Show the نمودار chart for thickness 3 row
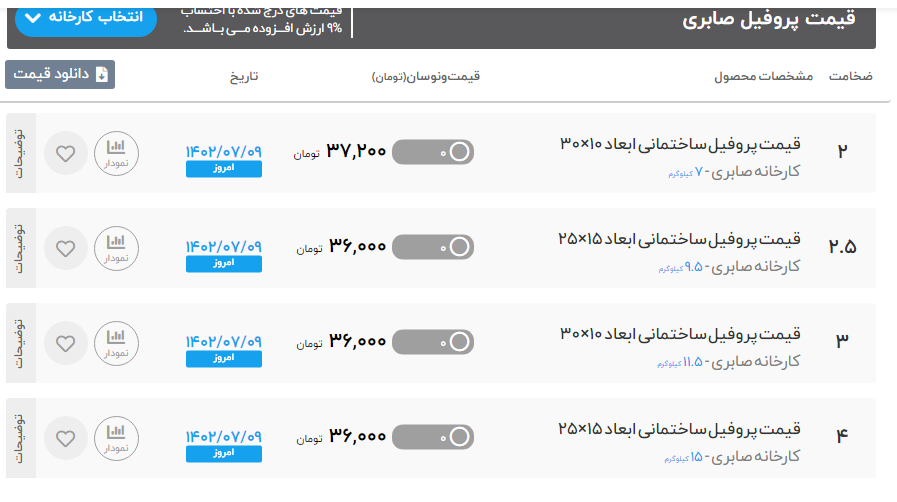 (x=117, y=343)
